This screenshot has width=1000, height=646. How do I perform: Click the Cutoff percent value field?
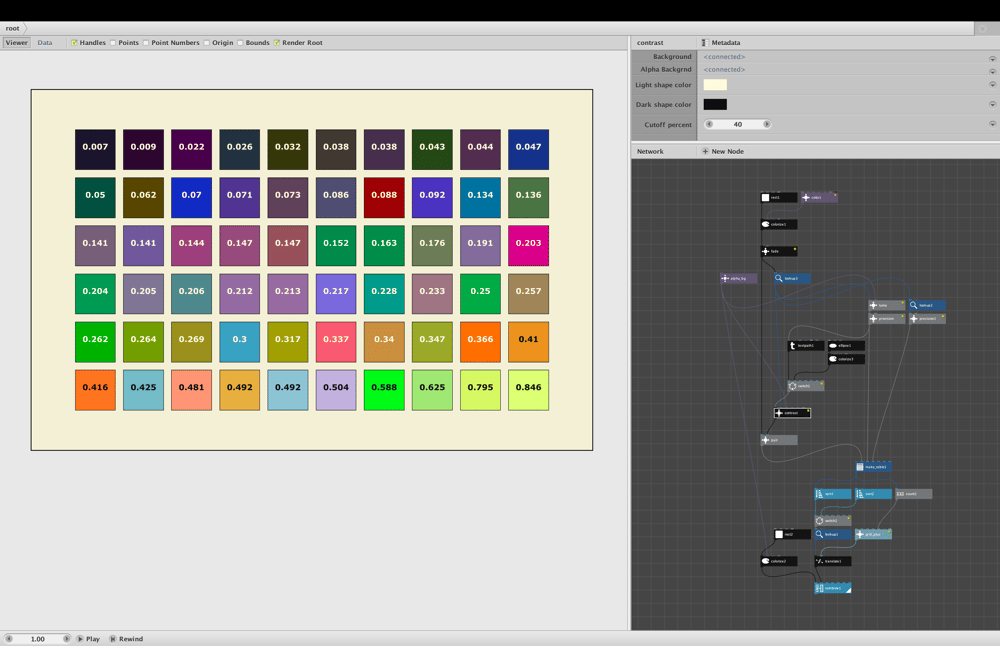[738, 124]
